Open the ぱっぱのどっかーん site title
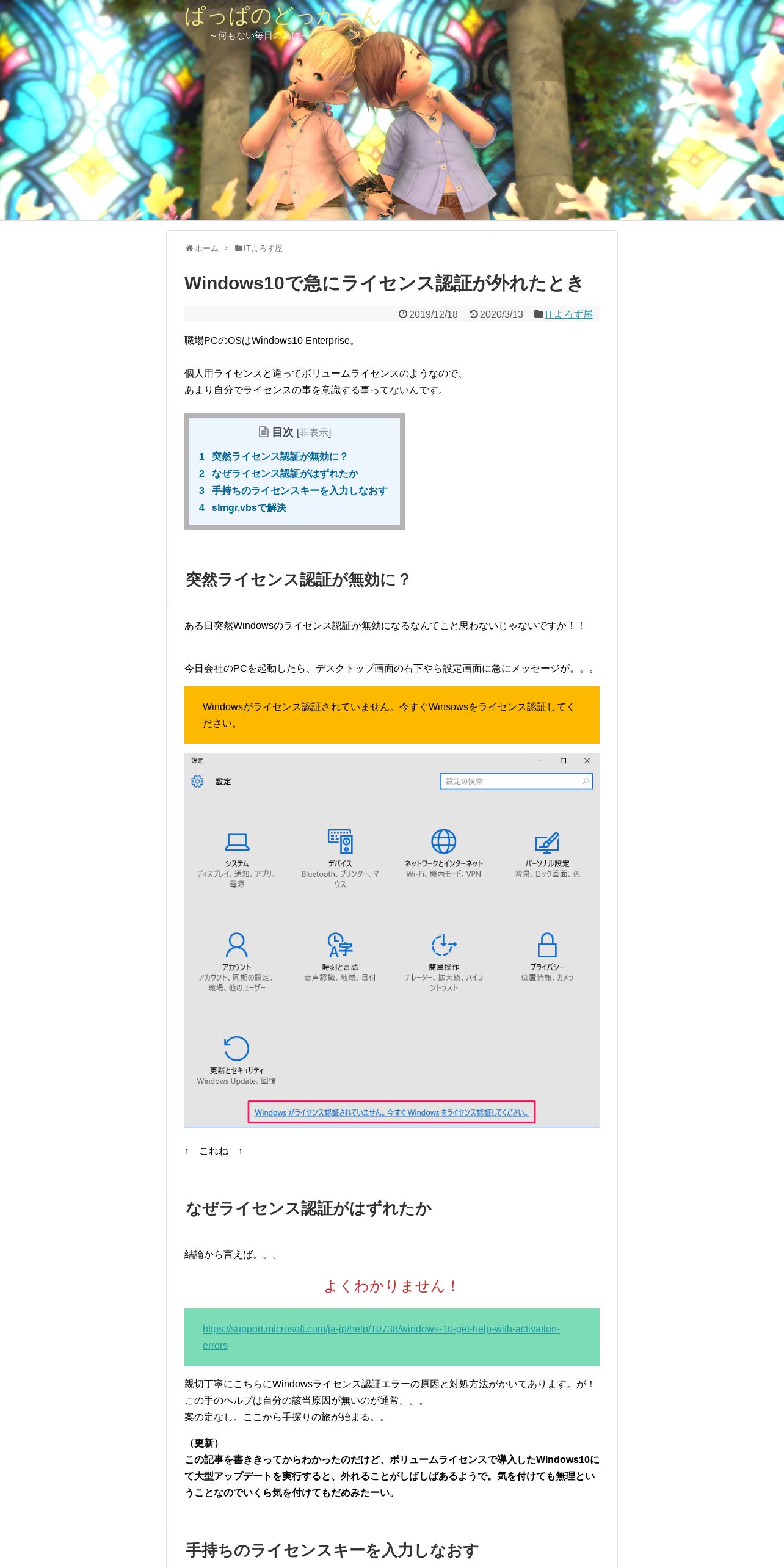 [x=282, y=16]
